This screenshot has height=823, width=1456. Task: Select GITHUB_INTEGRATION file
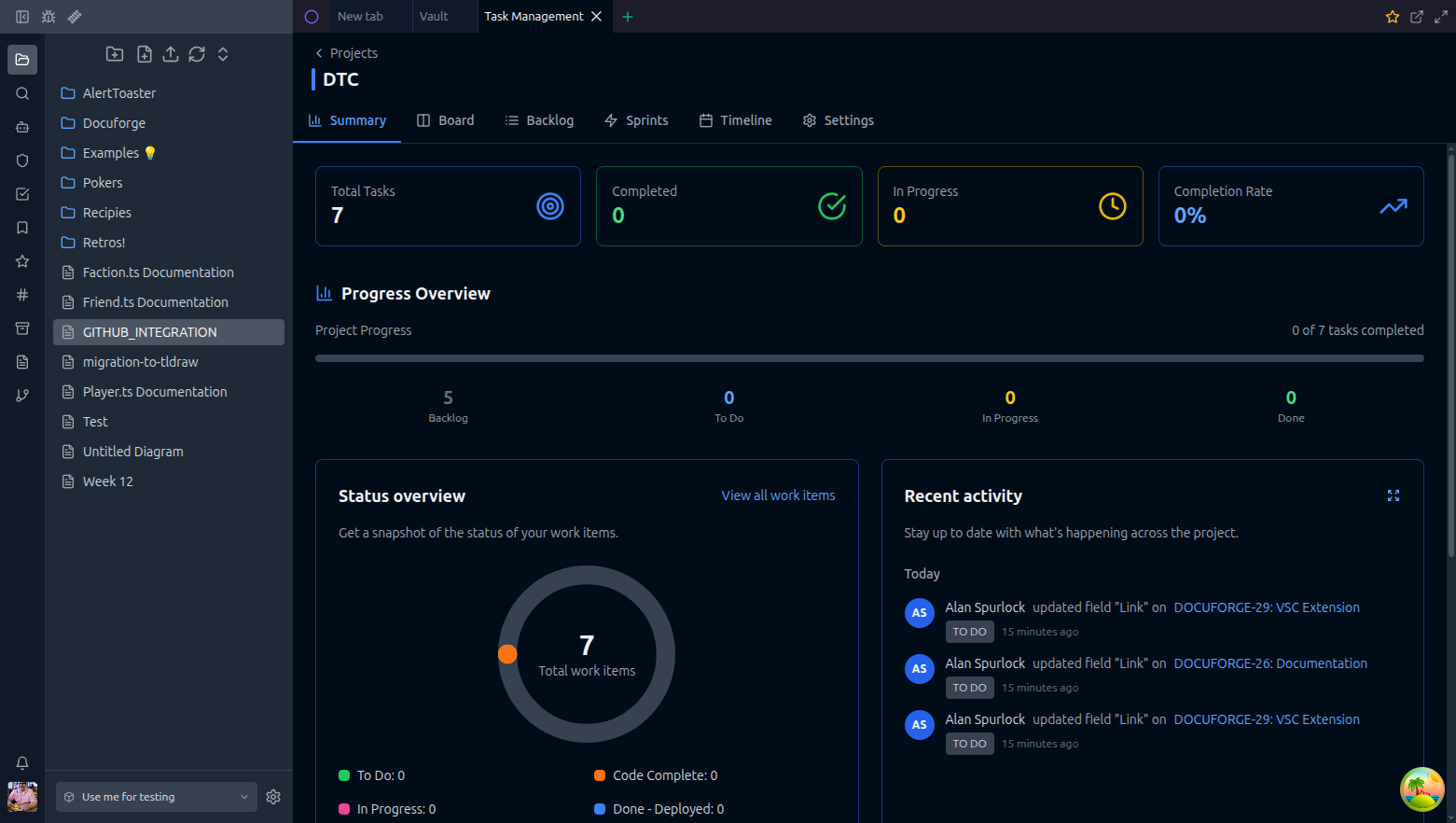point(169,332)
